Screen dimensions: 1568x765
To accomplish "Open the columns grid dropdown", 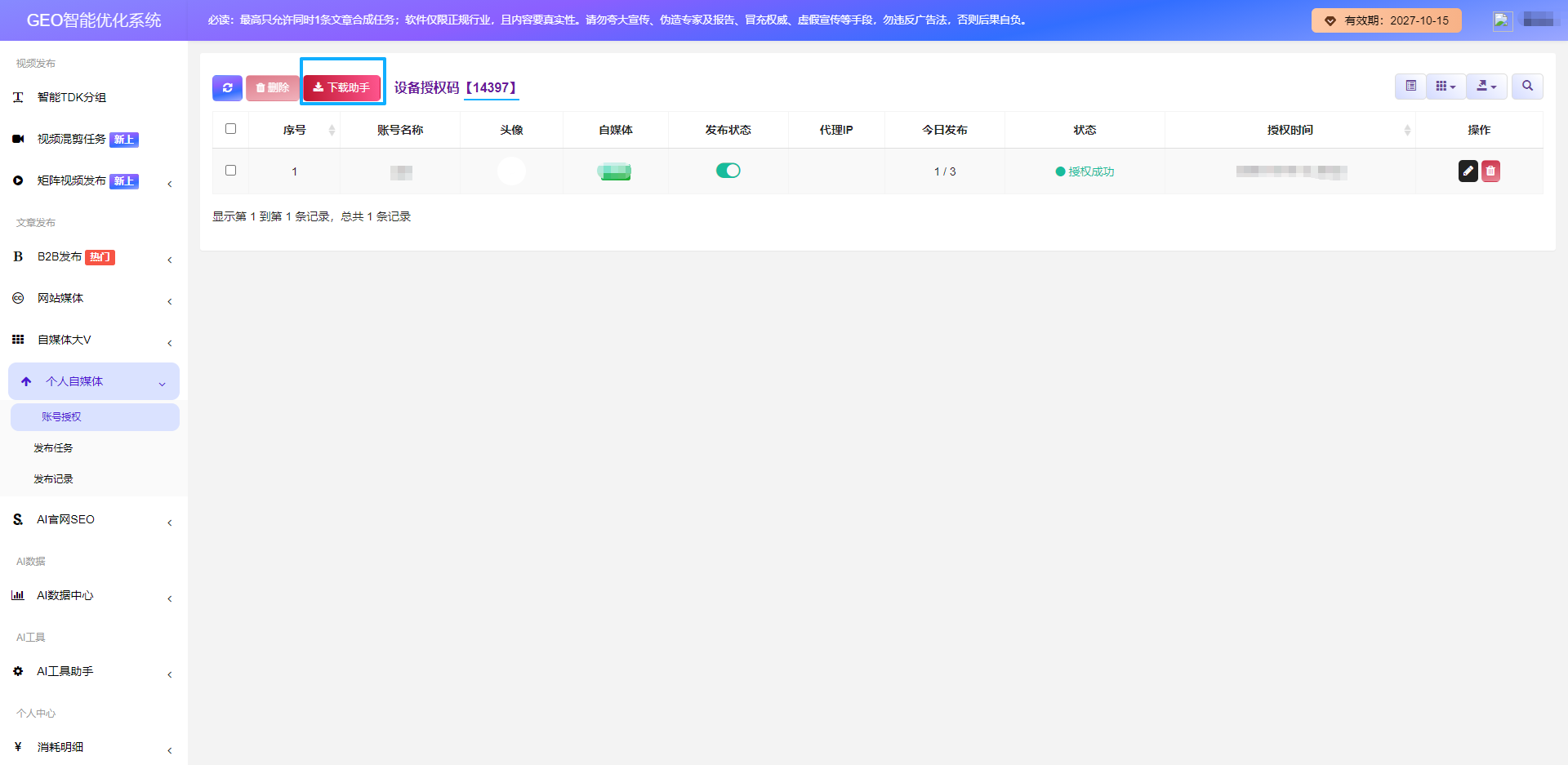I will click(1445, 86).
